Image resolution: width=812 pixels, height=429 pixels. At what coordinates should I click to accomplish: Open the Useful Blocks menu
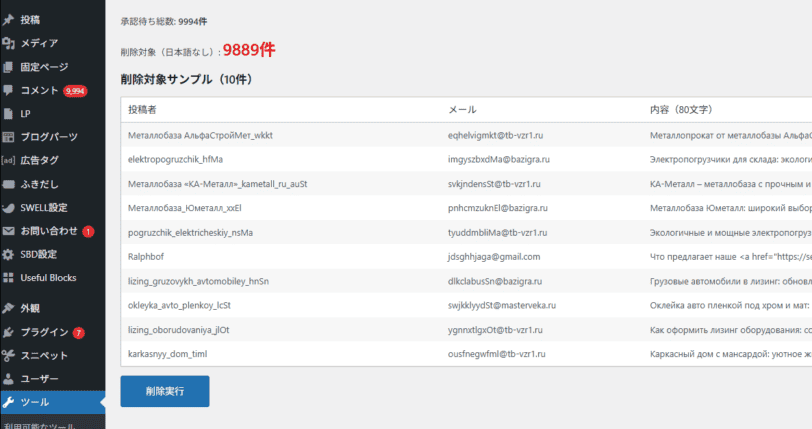48,277
